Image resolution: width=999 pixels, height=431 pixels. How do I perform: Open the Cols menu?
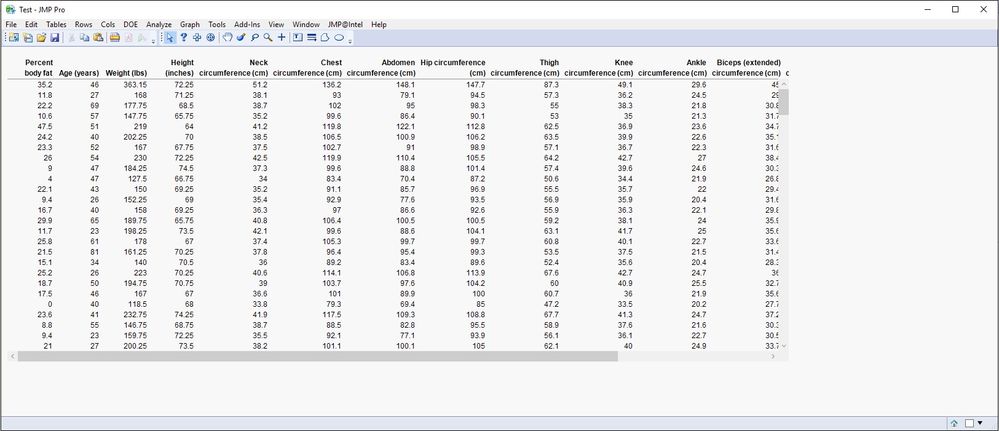pos(108,24)
